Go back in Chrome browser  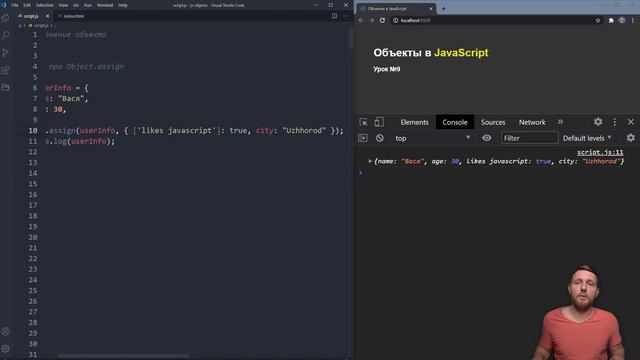coord(361,20)
